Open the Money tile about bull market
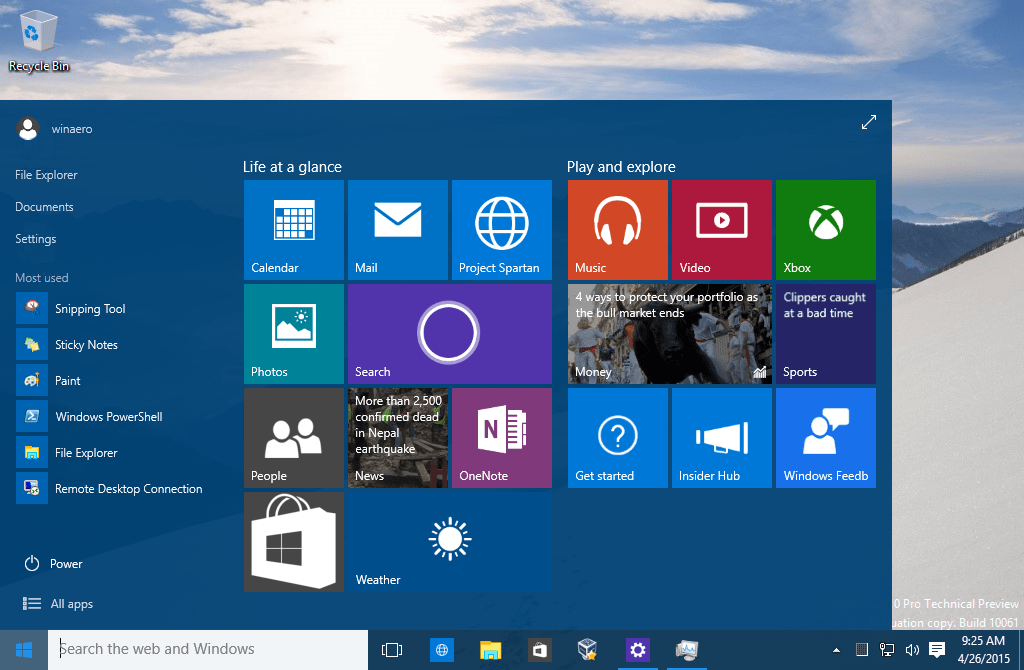 [670, 334]
